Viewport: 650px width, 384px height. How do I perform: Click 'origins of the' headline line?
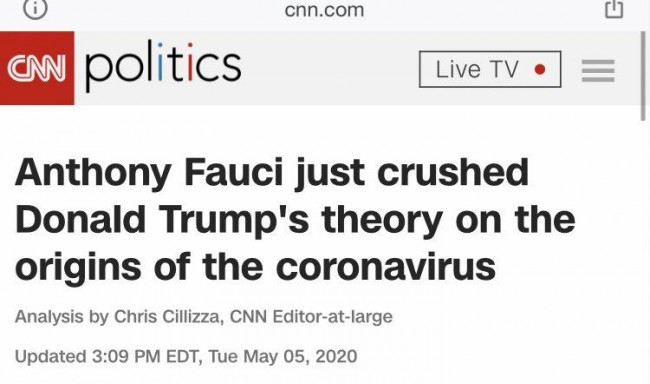[139, 267]
